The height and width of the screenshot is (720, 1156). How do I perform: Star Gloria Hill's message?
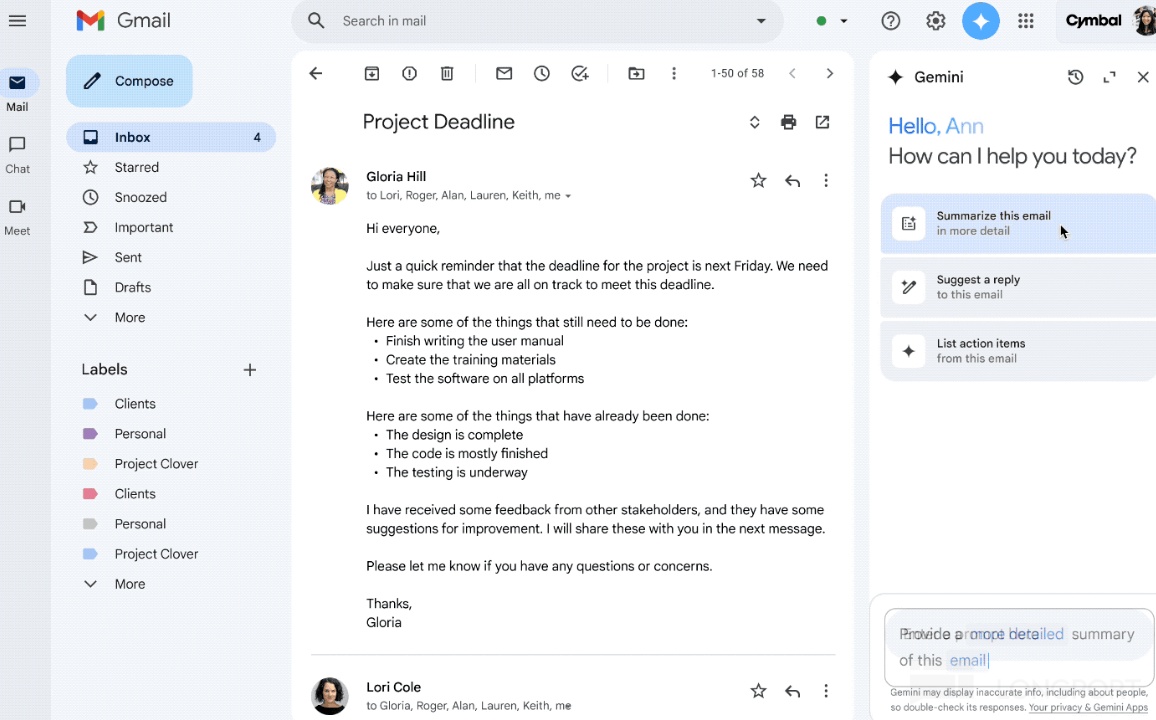click(758, 181)
